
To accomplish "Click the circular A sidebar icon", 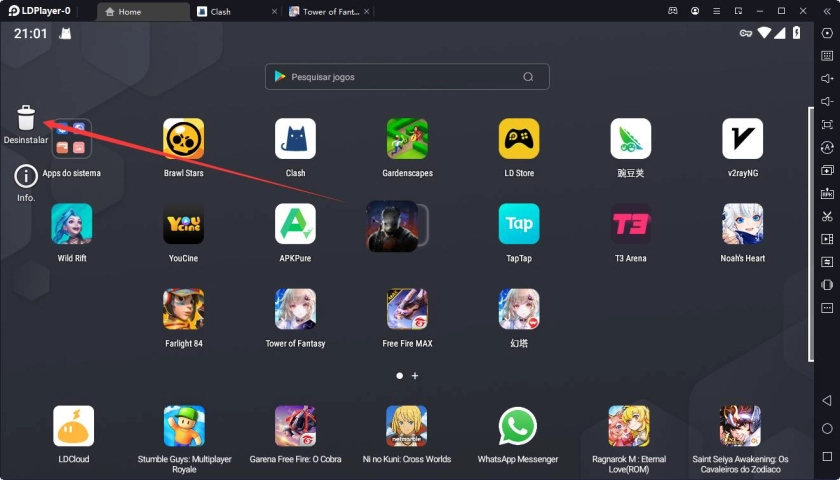I will point(827,147).
